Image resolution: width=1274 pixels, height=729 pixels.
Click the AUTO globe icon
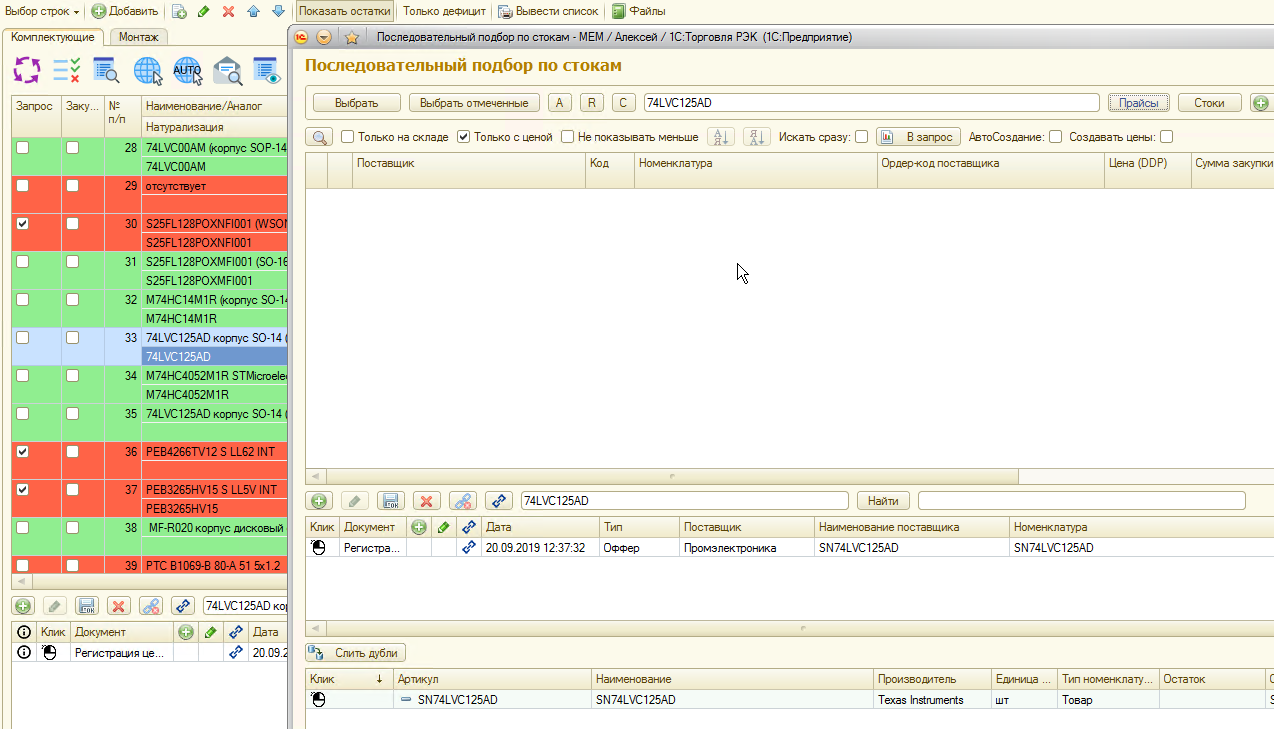click(x=187, y=70)
